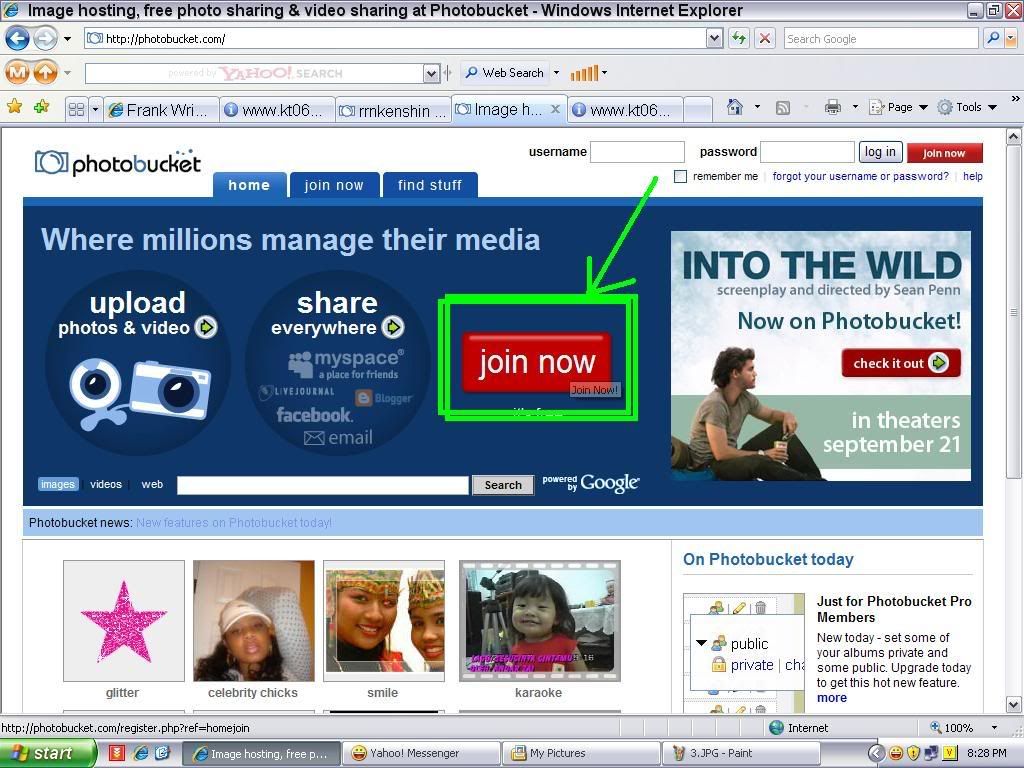
Task: Select the web search type
Action: [x=152, y=484]
